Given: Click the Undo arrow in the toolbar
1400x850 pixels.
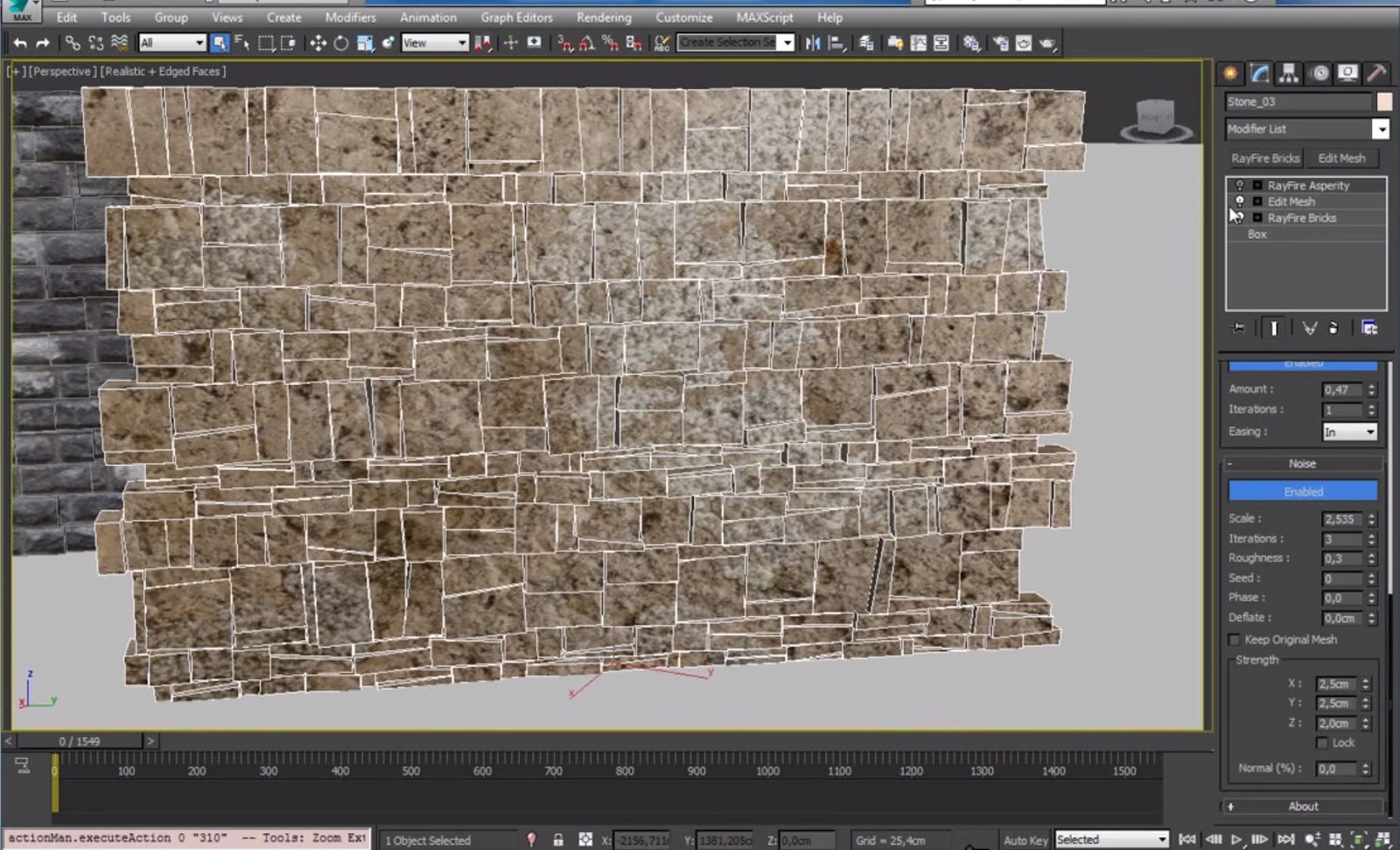Looking at the screenshot, I should pyautogui.click(x=19, y=43).
